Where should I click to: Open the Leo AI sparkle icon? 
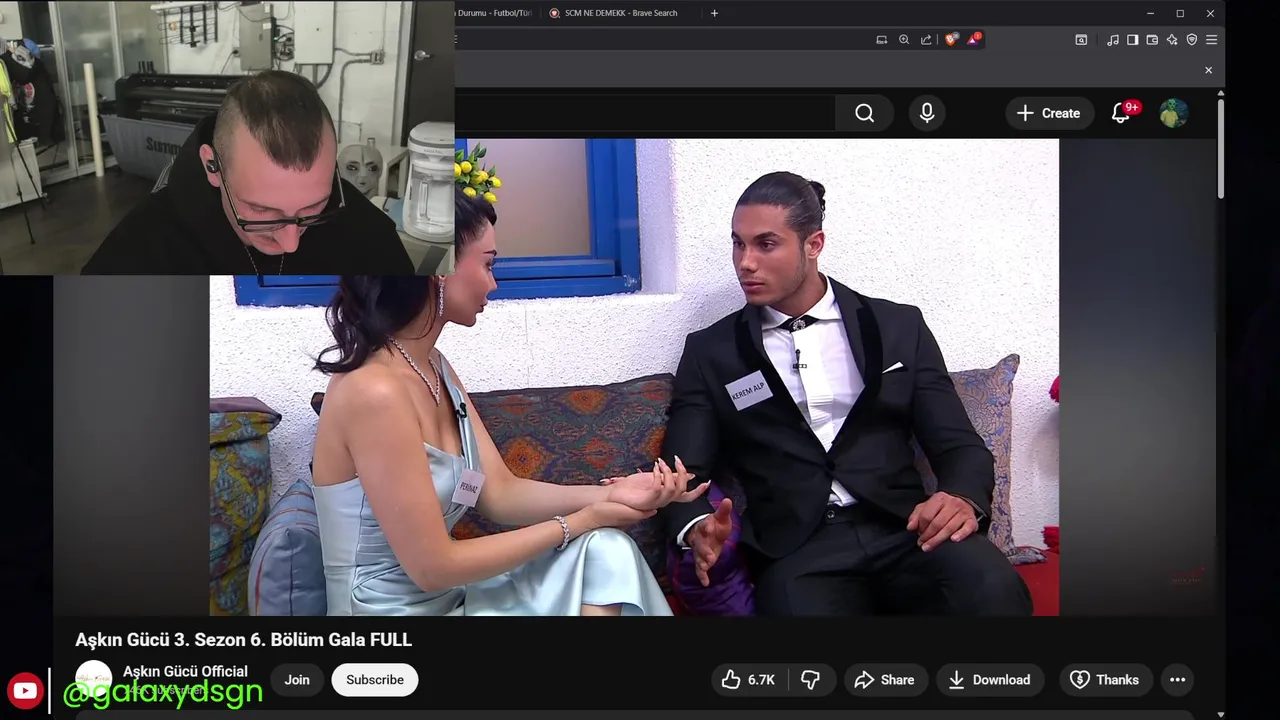point(1172,40)
